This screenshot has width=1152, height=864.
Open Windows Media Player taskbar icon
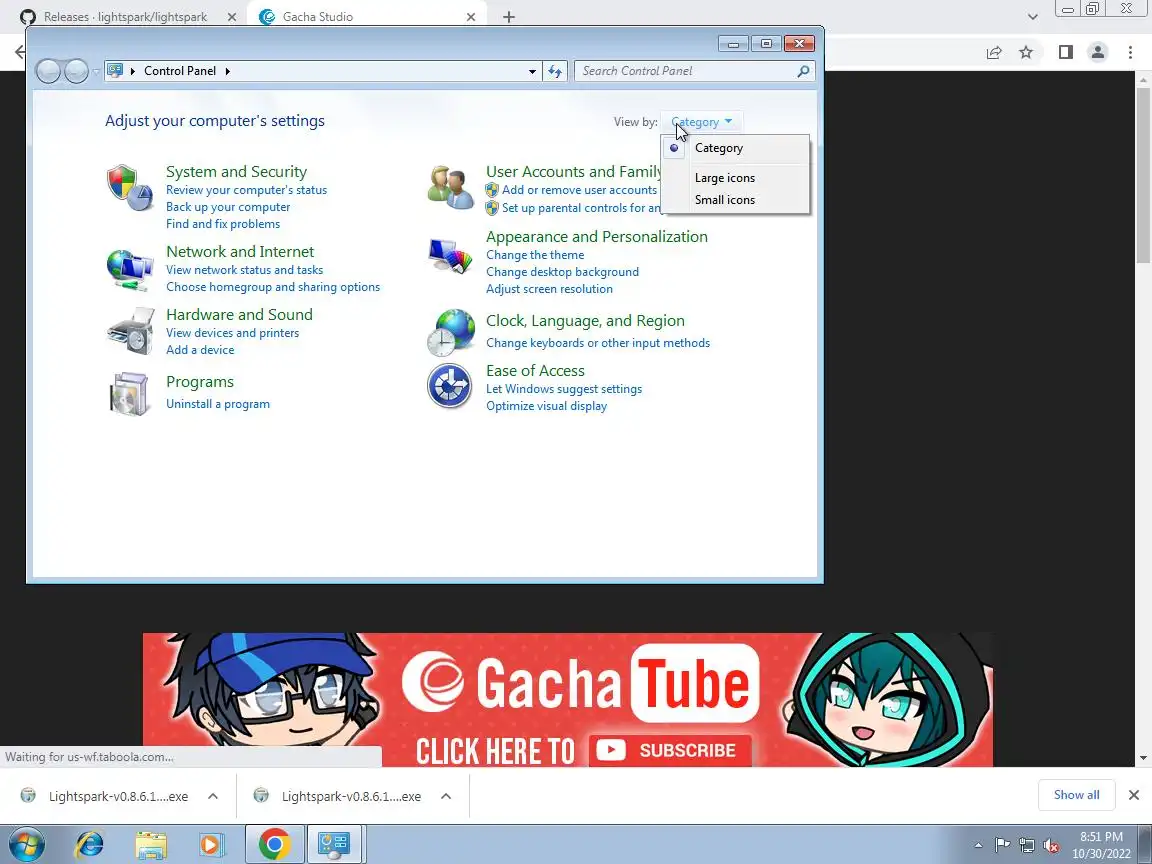[212, 845]
